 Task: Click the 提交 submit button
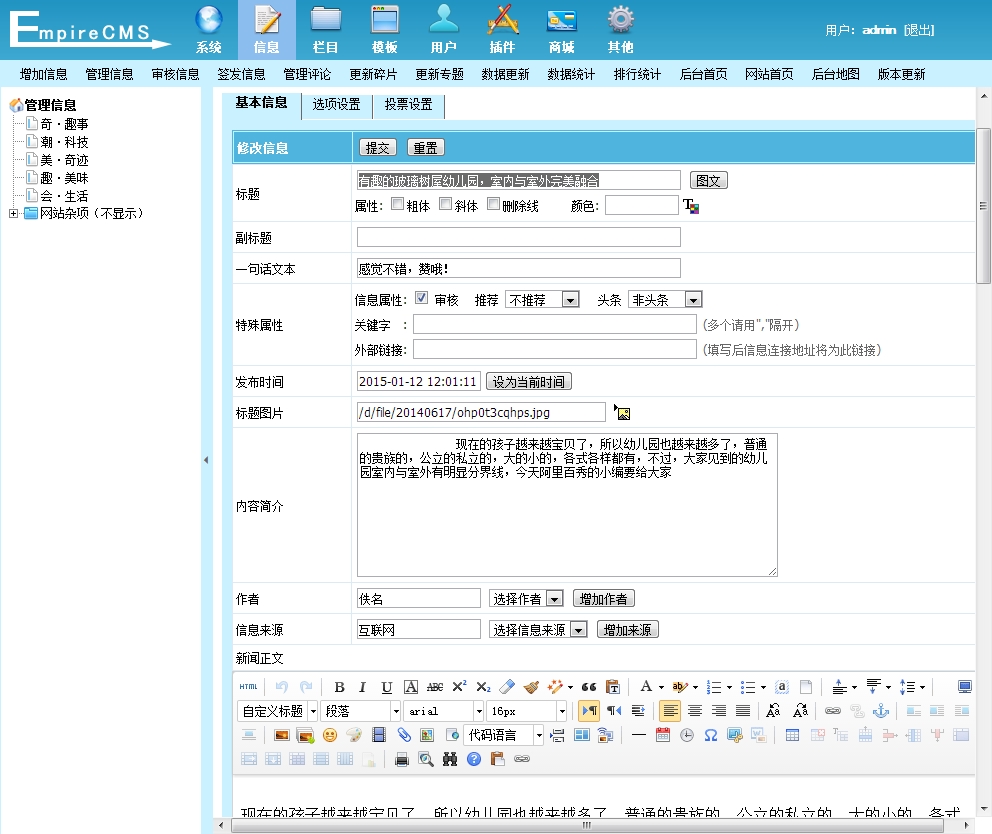pos(378,148)
